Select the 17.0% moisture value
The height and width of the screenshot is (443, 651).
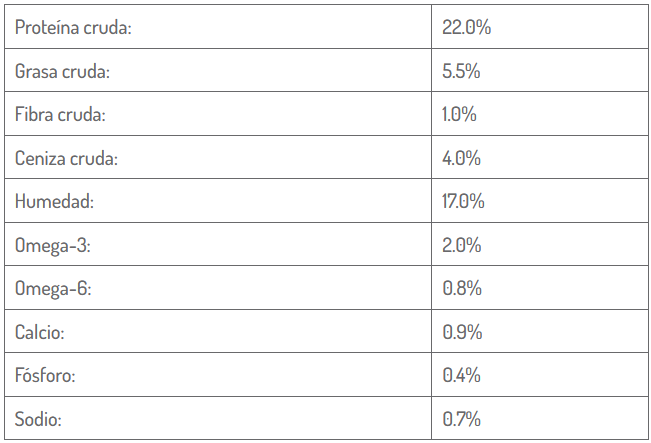[x=463, y=202]
